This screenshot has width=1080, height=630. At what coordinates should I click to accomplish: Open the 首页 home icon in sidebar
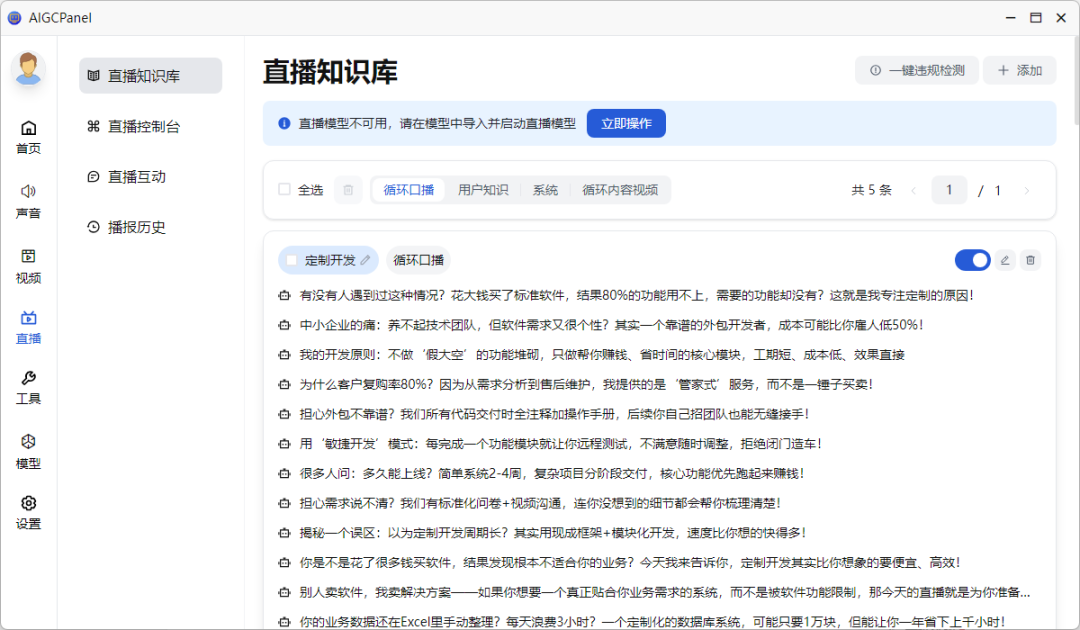pyautogui.click(x=28, y=137)
